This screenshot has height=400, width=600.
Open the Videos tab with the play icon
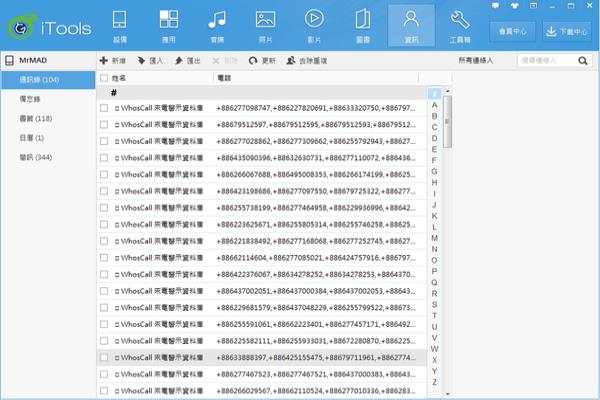click(314, 26)
